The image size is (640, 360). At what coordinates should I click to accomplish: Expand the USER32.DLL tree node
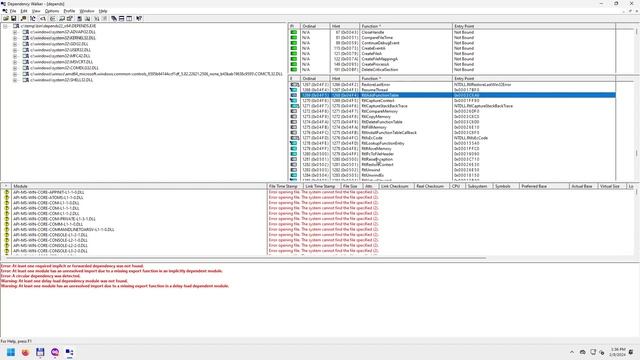(15, 50)
